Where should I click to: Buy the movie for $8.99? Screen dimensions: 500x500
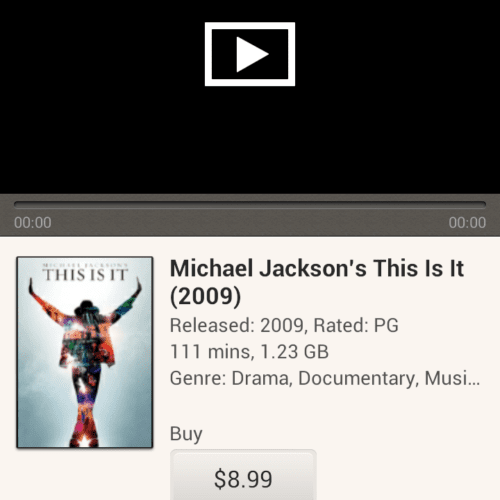pos(243,475)
